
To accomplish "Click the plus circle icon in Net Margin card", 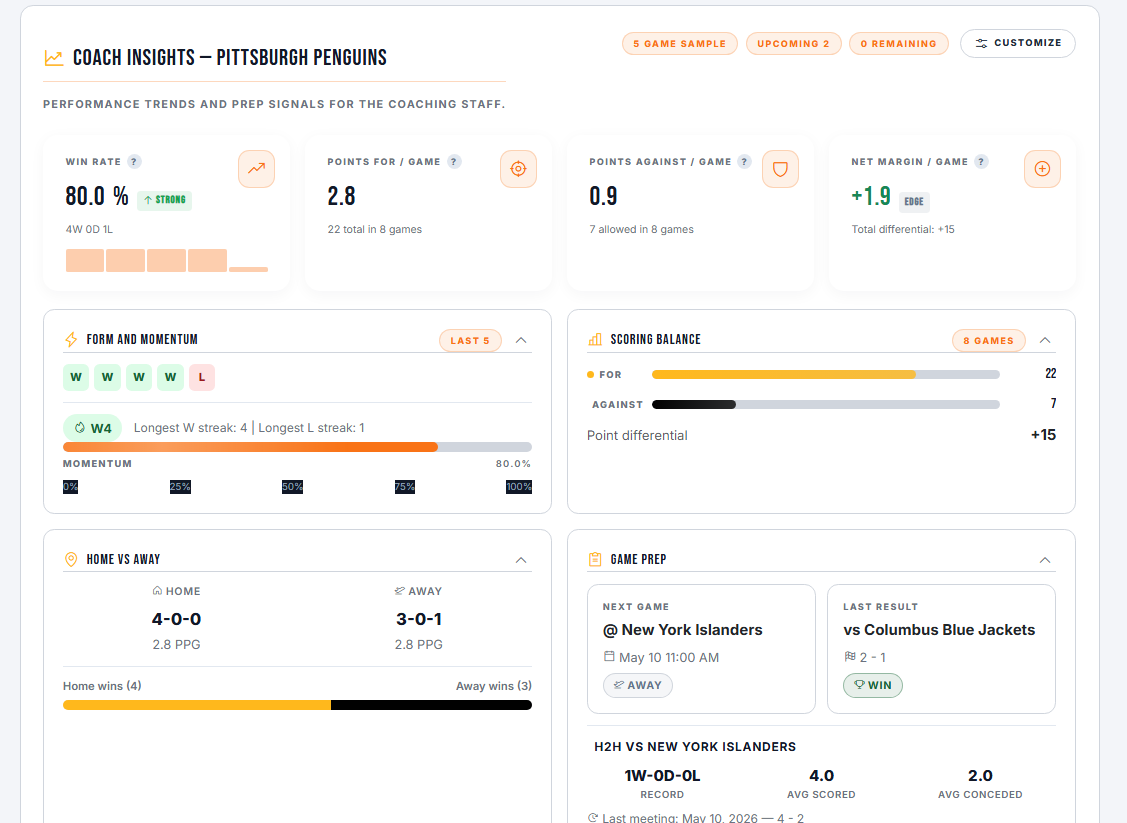I will [1042, 169].
